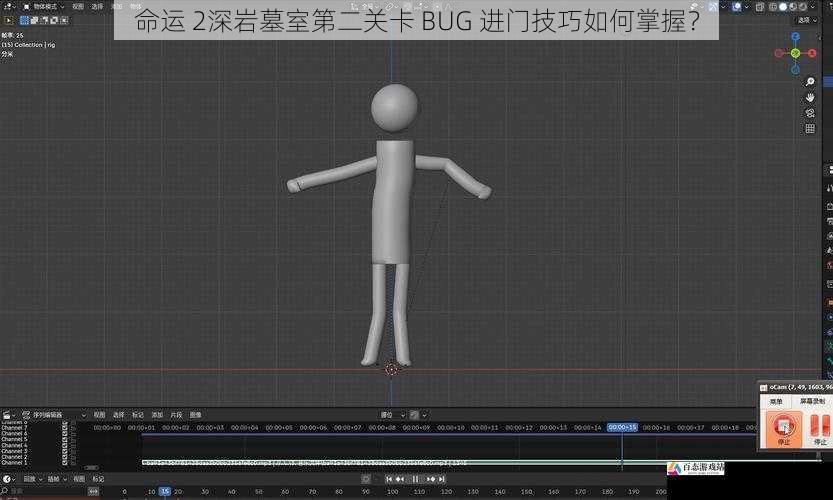Toggle the Channel 7 mute checkbox

coord(65,428)
